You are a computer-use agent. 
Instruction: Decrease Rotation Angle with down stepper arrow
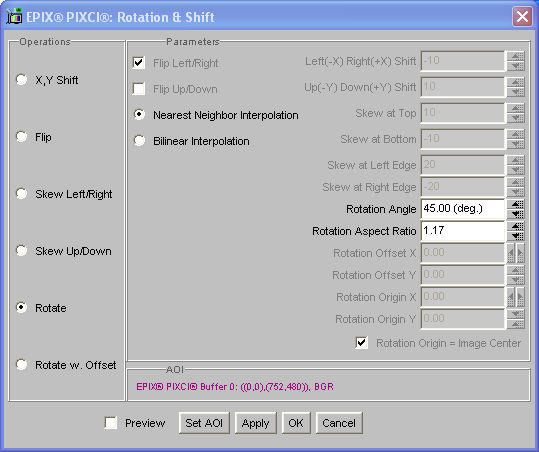coord(516,214)
